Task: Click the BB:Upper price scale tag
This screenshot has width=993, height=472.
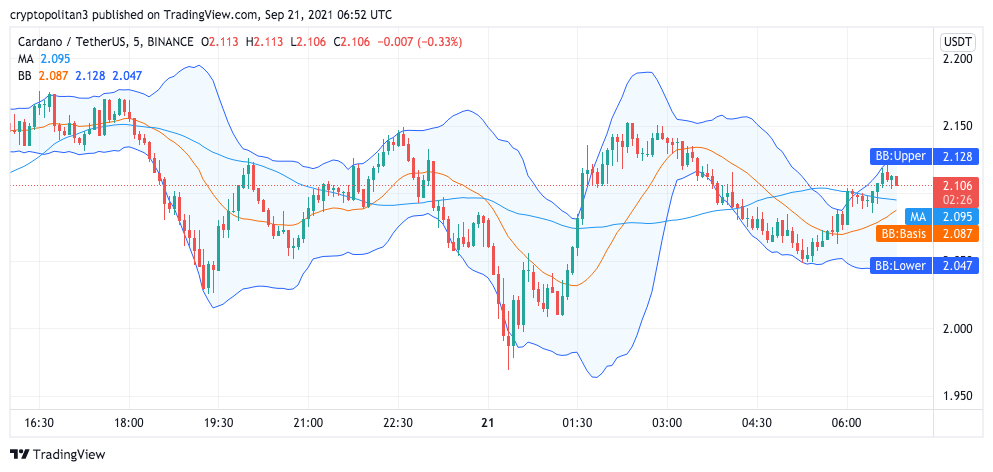Action: point(900,156)
